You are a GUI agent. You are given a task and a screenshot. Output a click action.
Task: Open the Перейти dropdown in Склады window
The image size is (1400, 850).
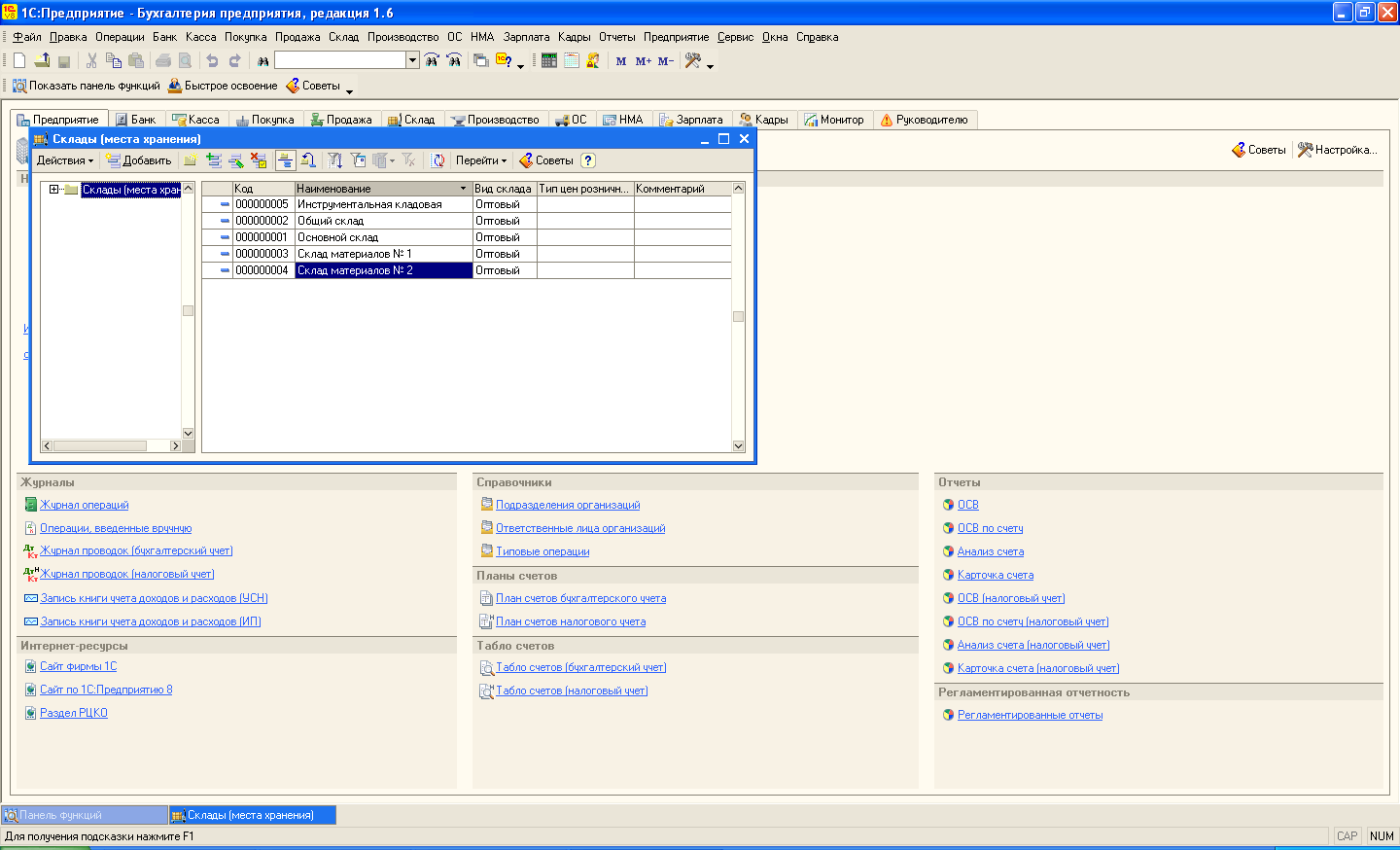click(481, 160)
